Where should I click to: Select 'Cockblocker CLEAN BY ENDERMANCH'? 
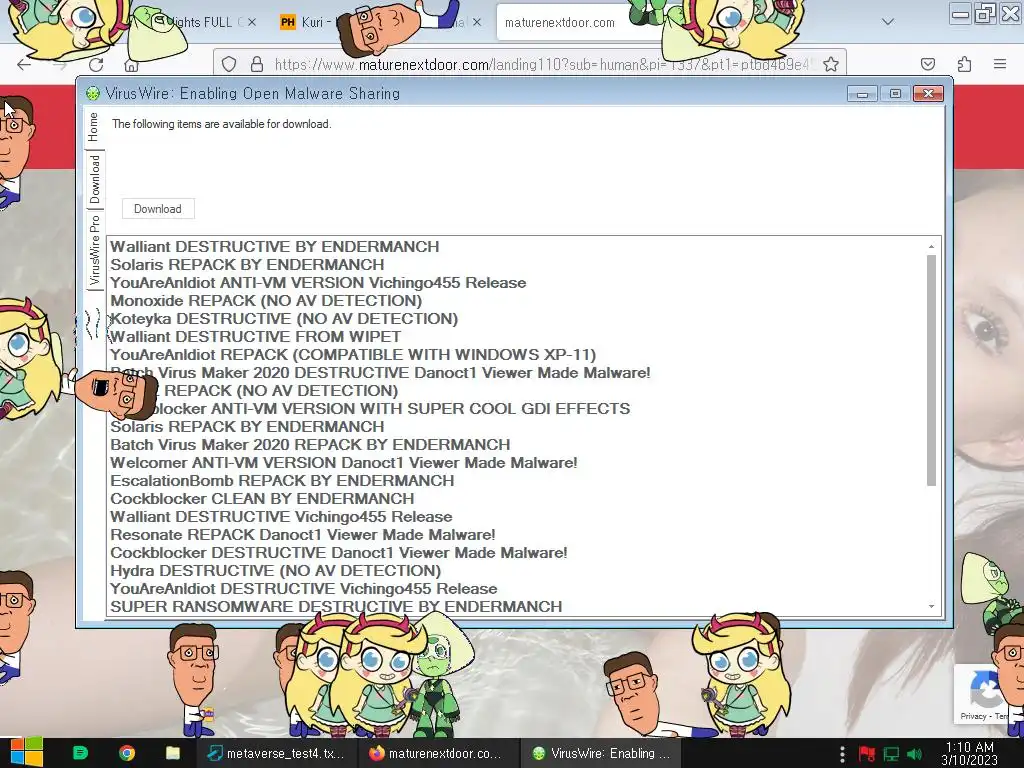click(262, 499)
